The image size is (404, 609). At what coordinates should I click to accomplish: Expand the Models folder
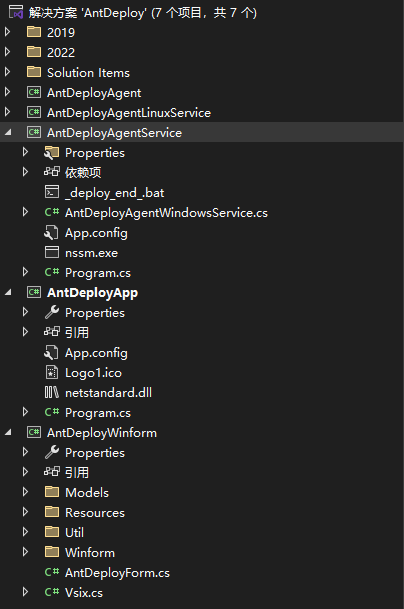point(25,492)
